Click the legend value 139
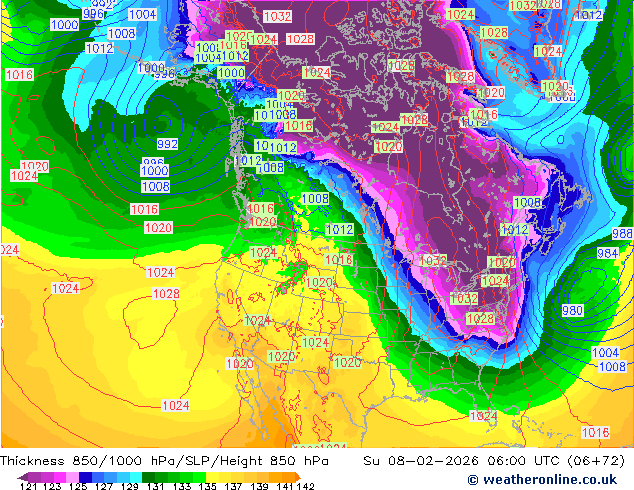The width and height of the screenshot is (634, 490). tap(259, 486)
